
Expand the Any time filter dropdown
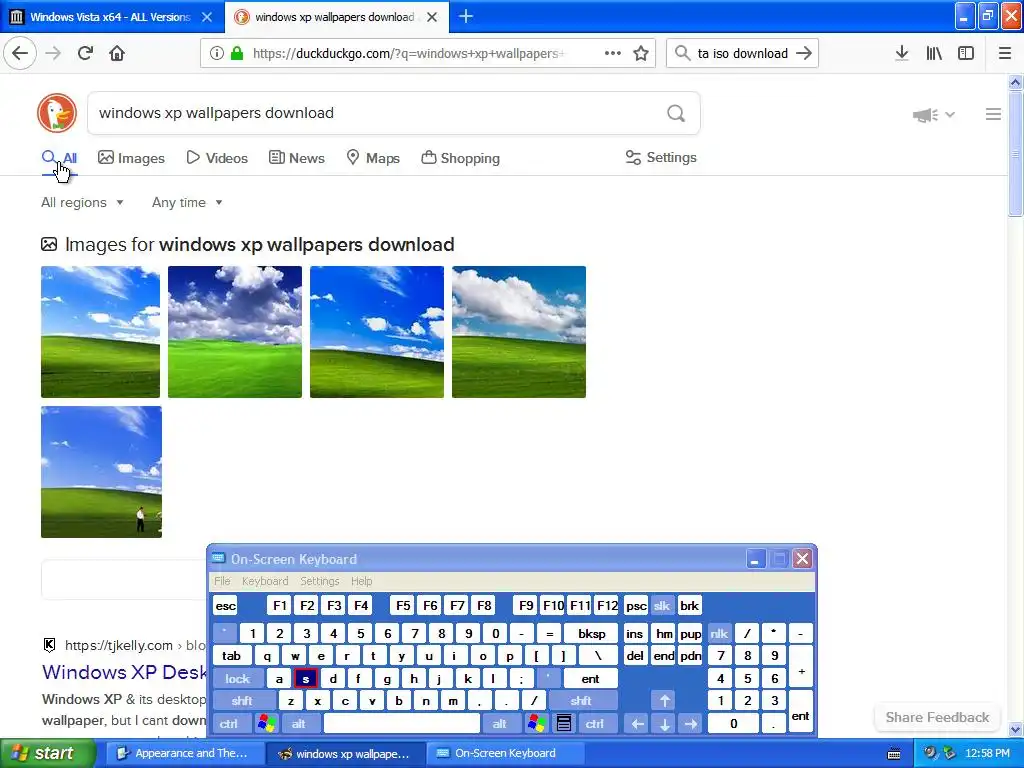click(187, 202)
